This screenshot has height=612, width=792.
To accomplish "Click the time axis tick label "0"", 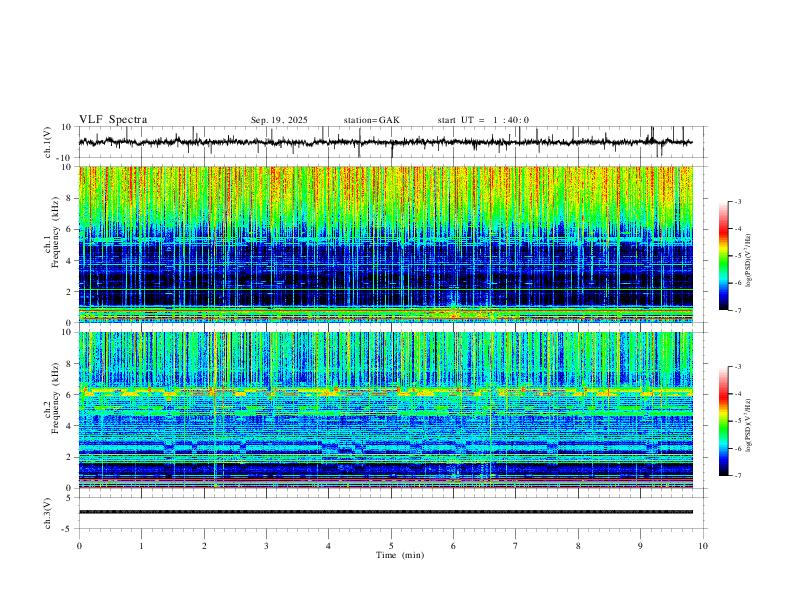I will click(x=79, y=546).
